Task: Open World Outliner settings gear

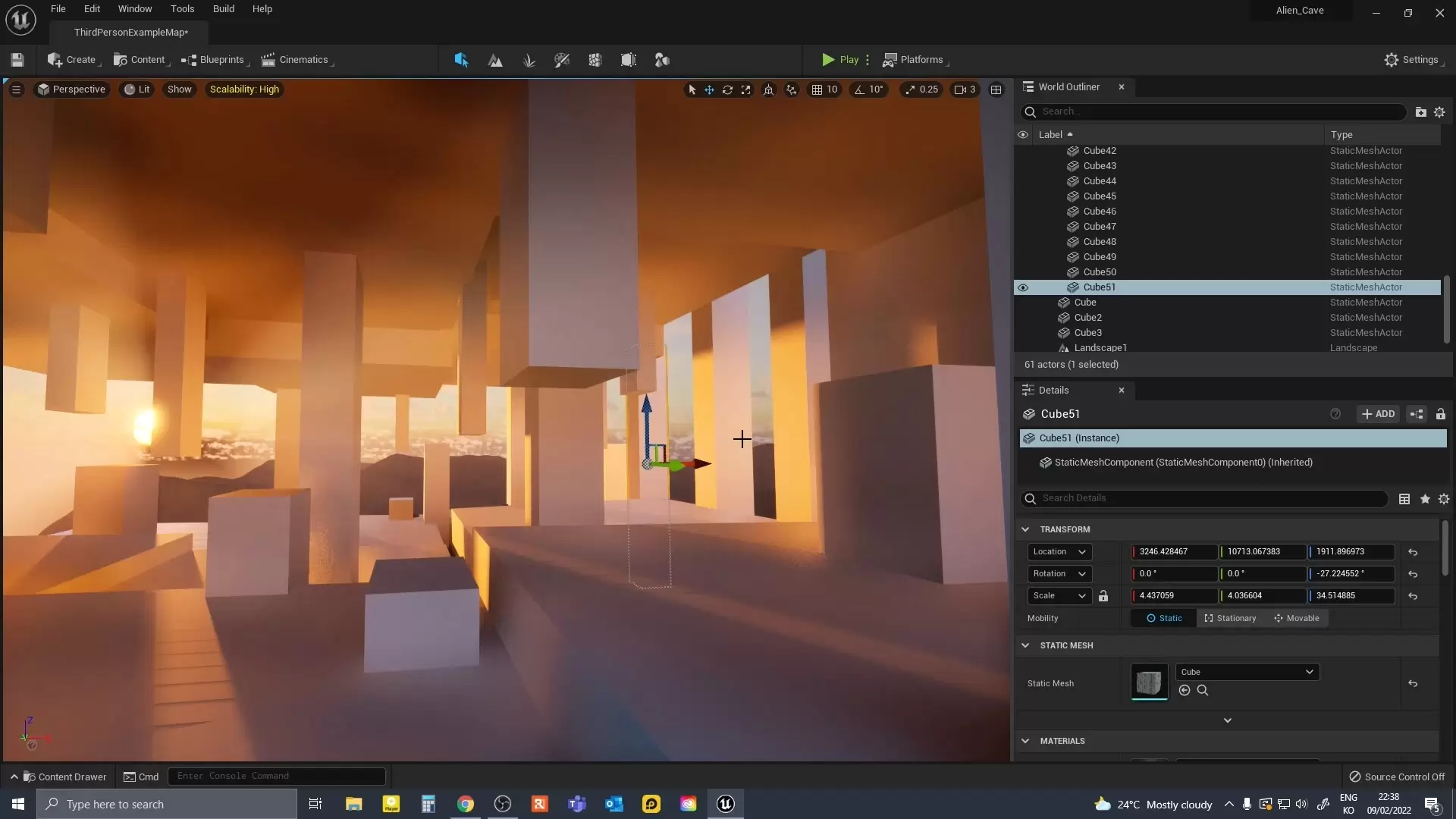Action: click(1439, 112)
